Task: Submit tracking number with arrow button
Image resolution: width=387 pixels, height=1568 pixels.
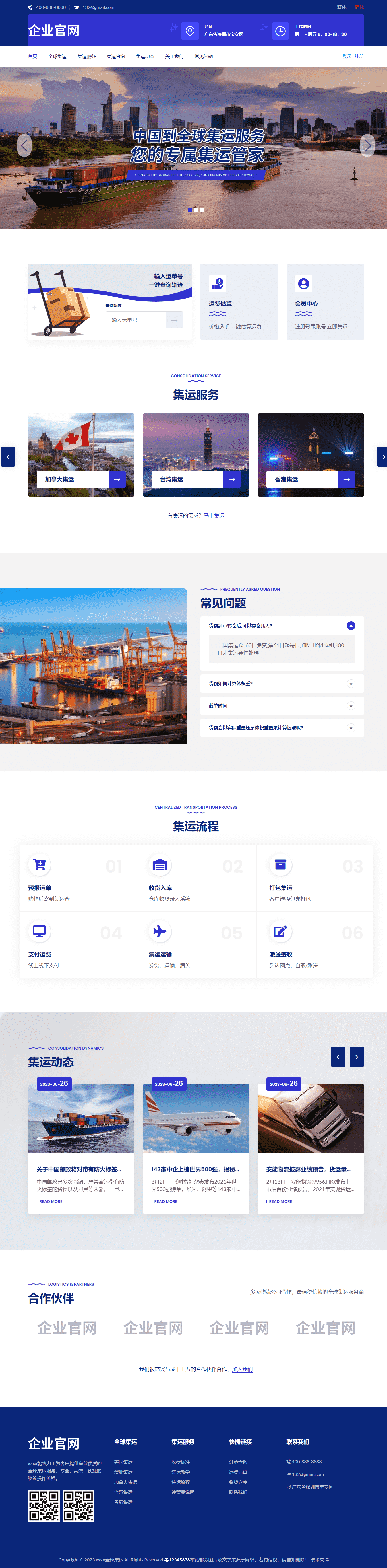Action: click(x=174, y=320)
